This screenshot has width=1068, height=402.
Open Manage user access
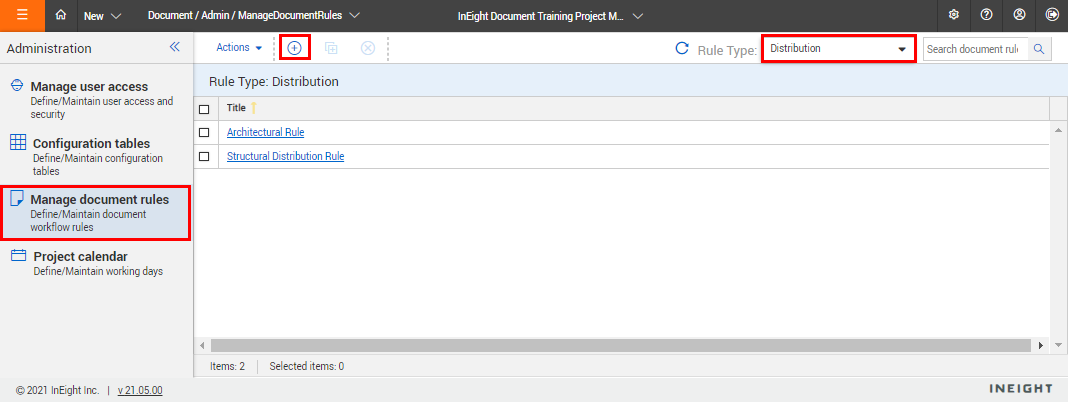pos(95,99)
